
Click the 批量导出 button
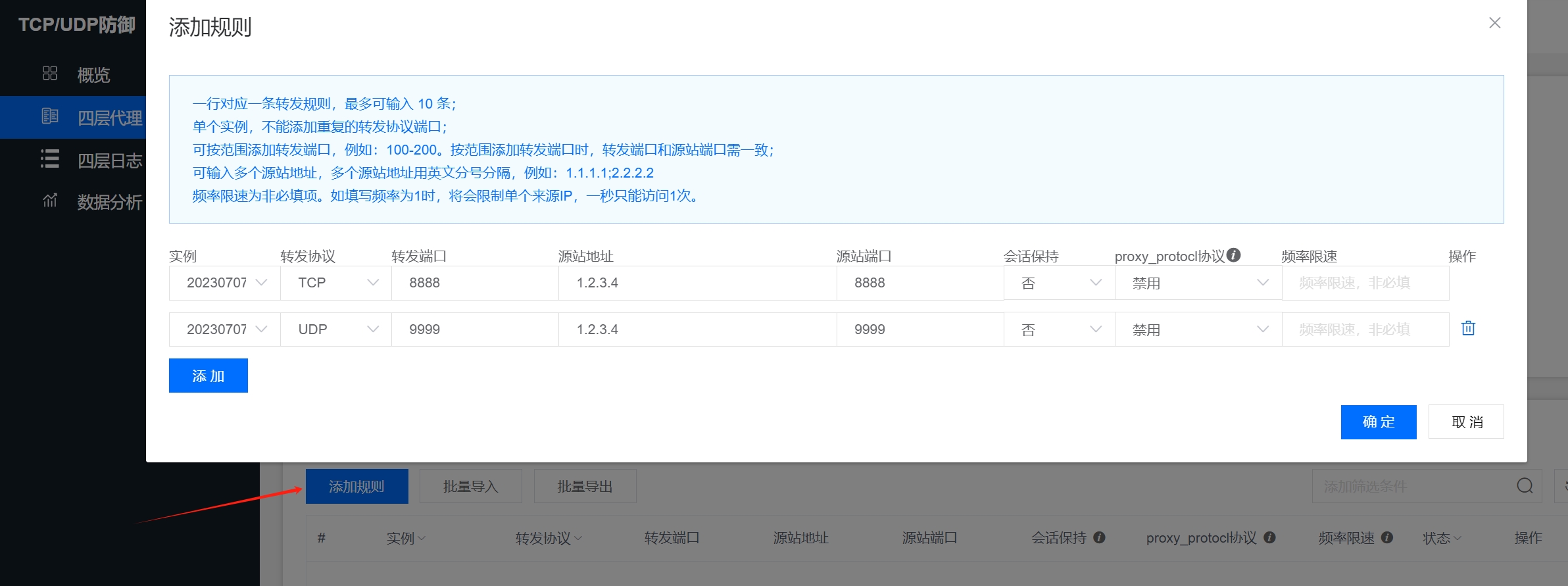[585, 487]
